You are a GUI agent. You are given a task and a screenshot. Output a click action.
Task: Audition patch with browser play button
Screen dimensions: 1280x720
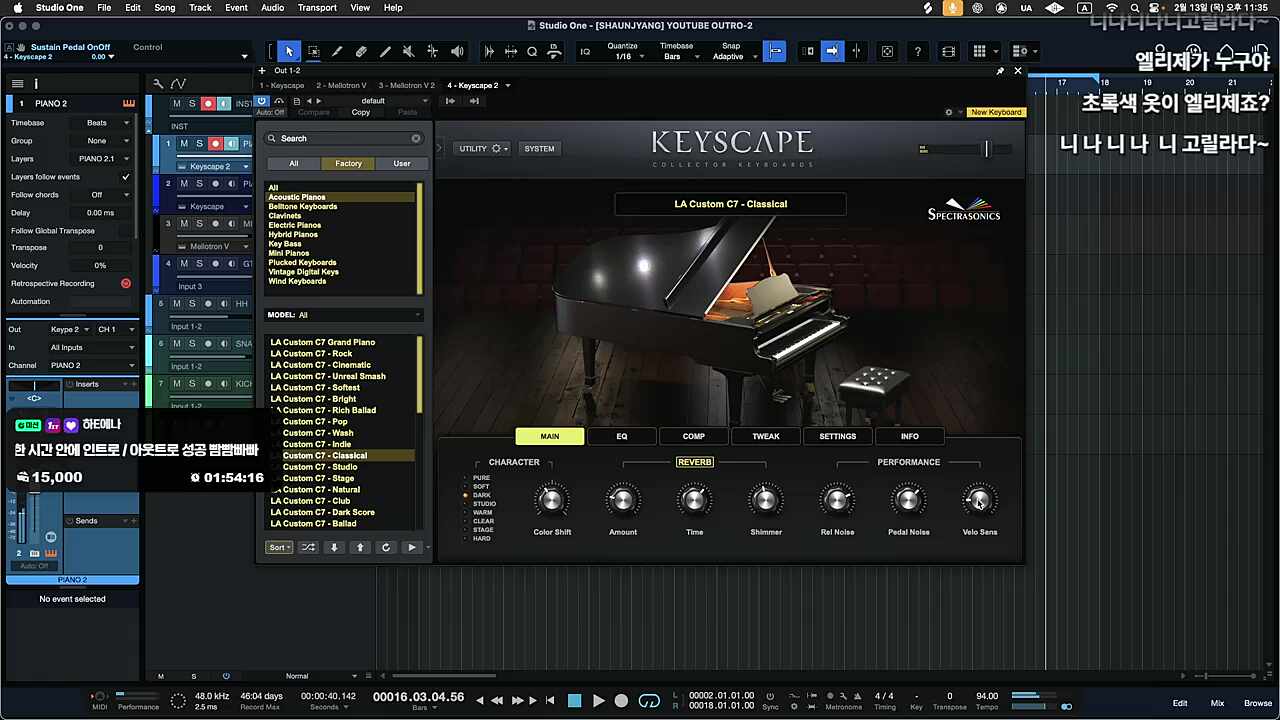(411, 547)
